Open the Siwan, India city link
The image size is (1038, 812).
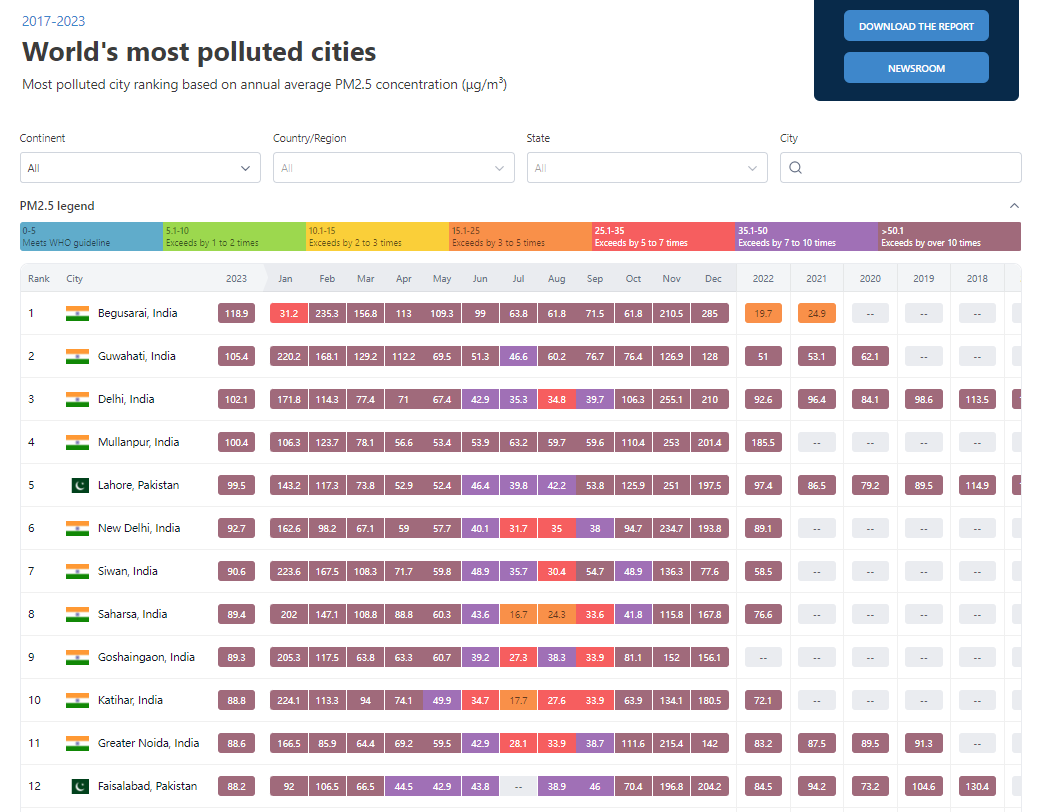click(128, 571)
